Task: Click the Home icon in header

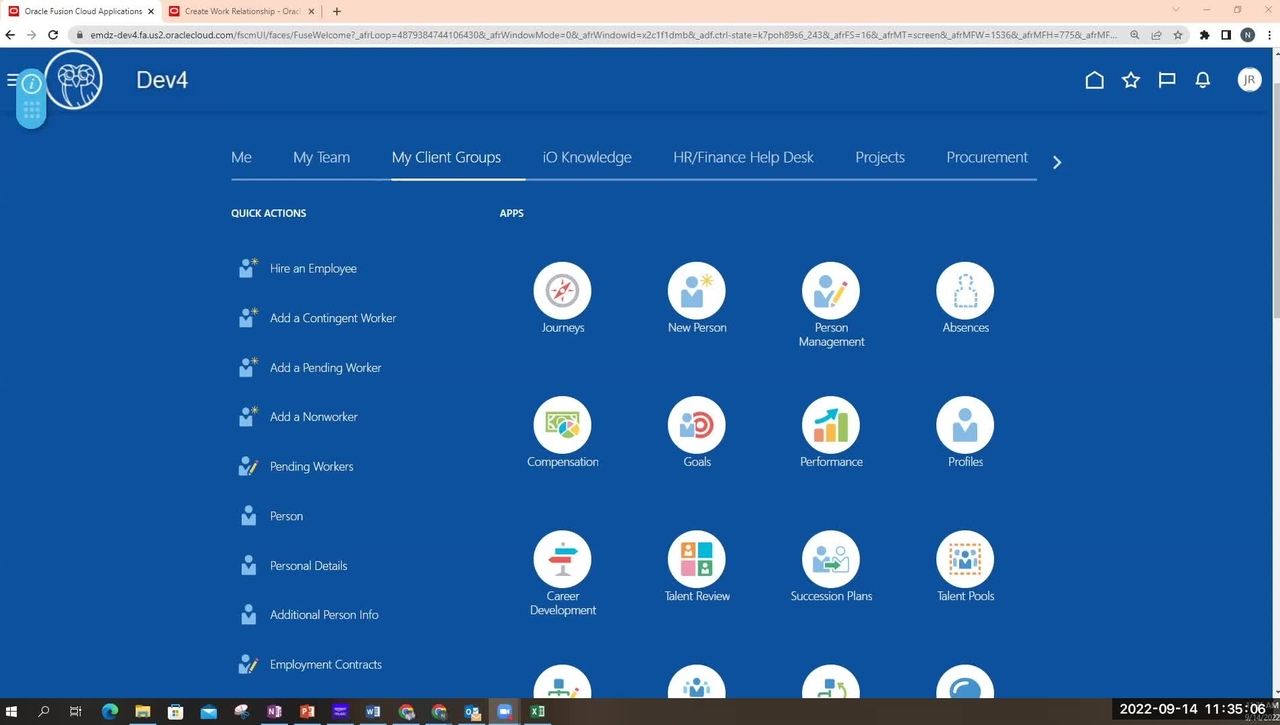Action: pyautogui.click(x=1095, y=80)
